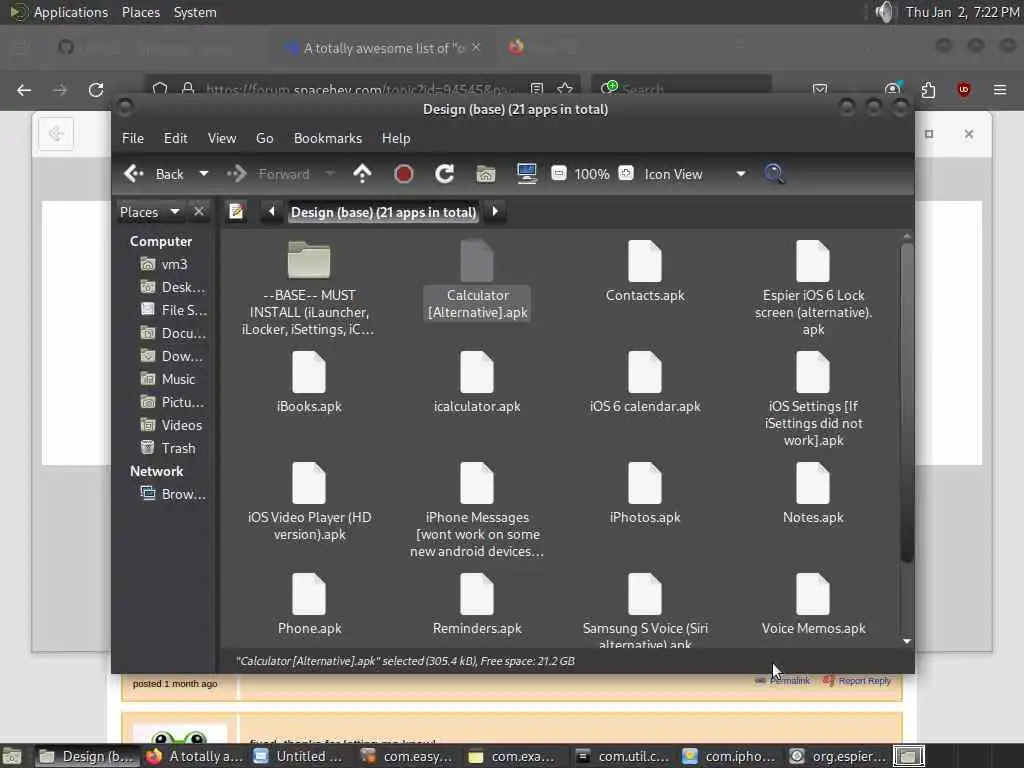Open the File menu

(133, 138)
